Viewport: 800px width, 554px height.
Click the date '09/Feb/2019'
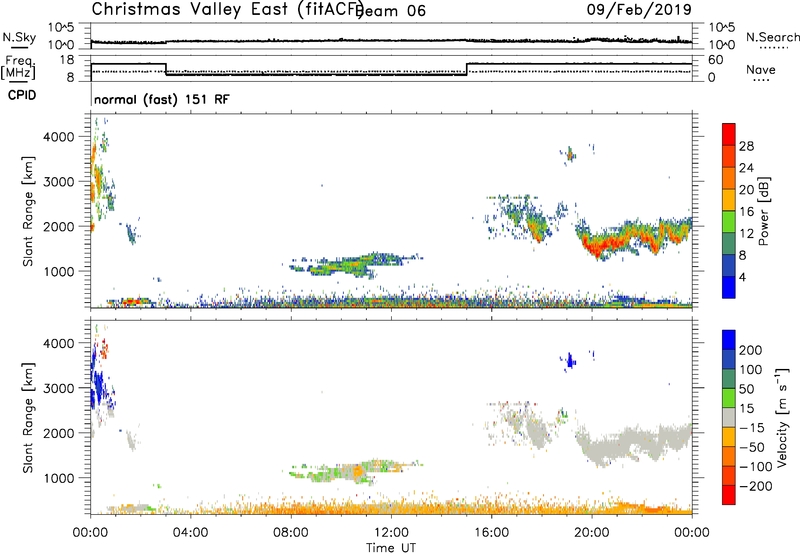click(x=639, y=10)
